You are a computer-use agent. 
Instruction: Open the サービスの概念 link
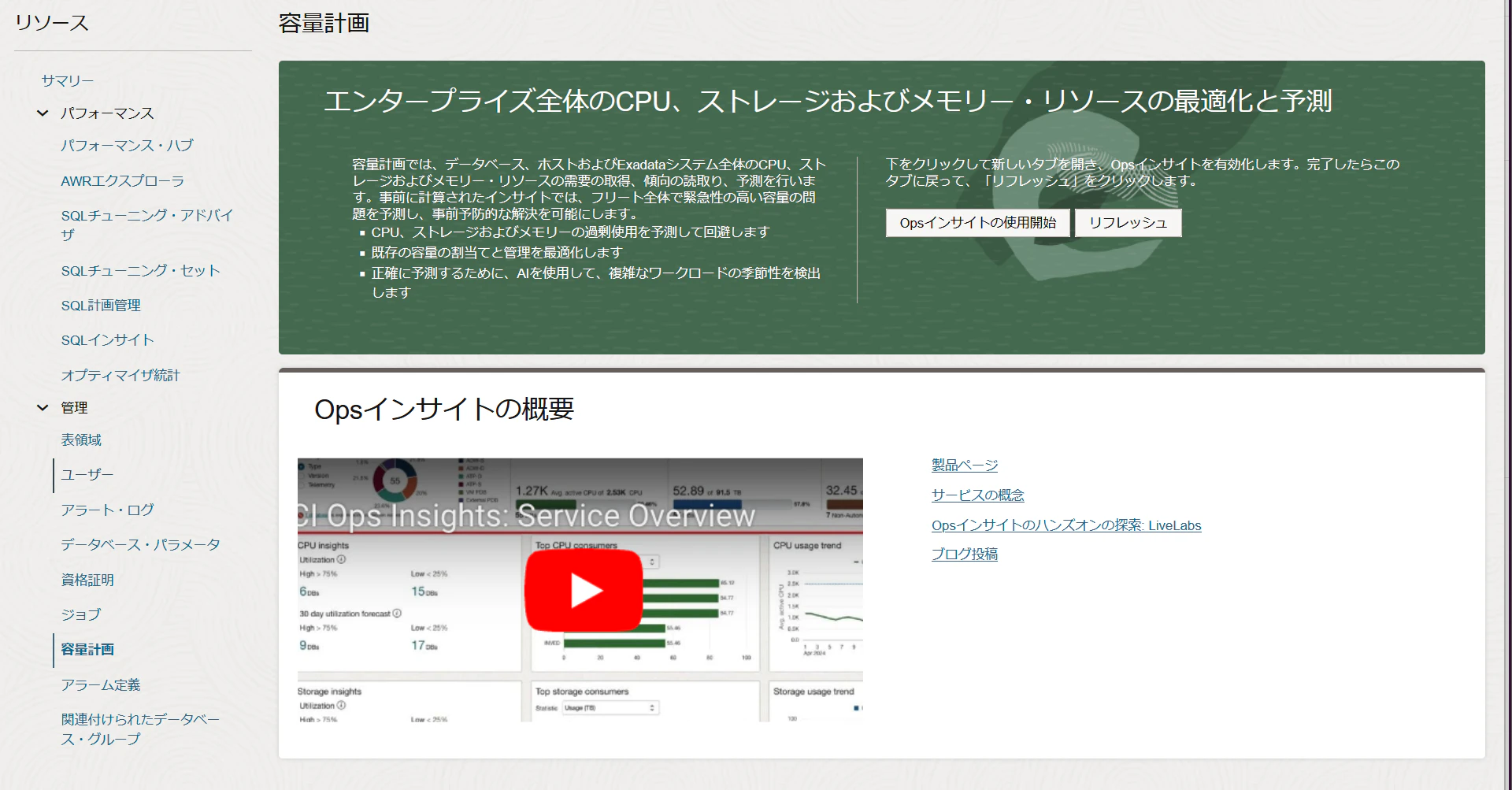tap(978, 495)
